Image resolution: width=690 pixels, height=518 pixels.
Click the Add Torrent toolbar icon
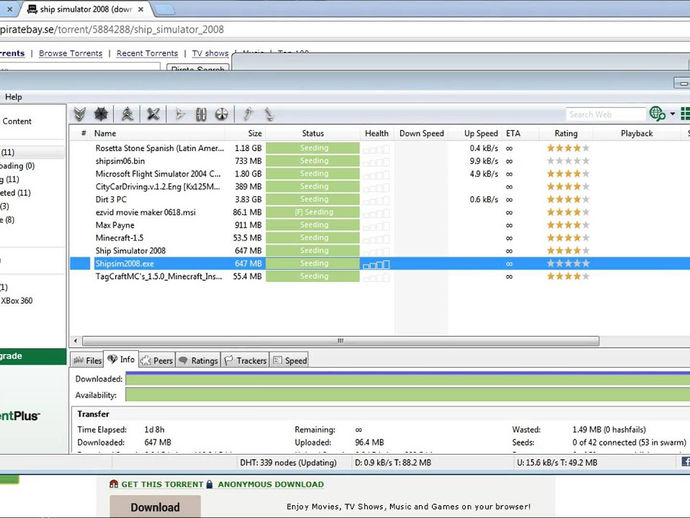pos(80,114)
